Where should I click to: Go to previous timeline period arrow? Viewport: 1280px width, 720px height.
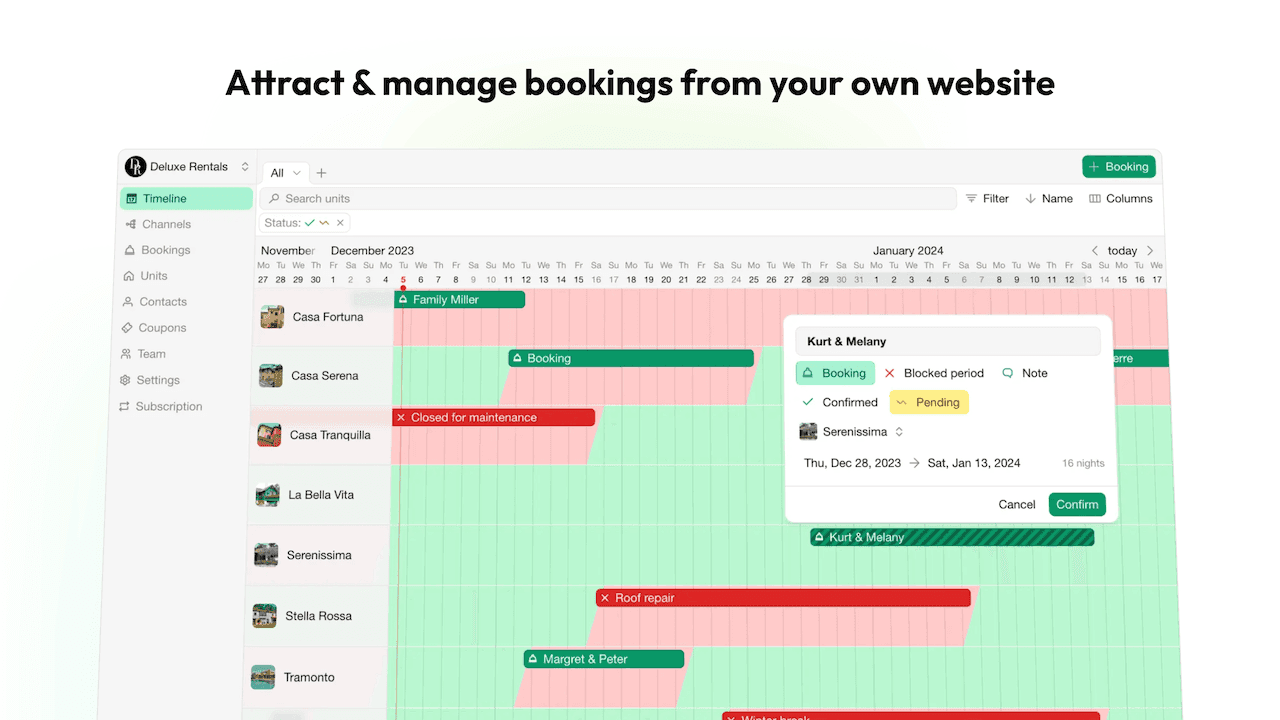1094,251
